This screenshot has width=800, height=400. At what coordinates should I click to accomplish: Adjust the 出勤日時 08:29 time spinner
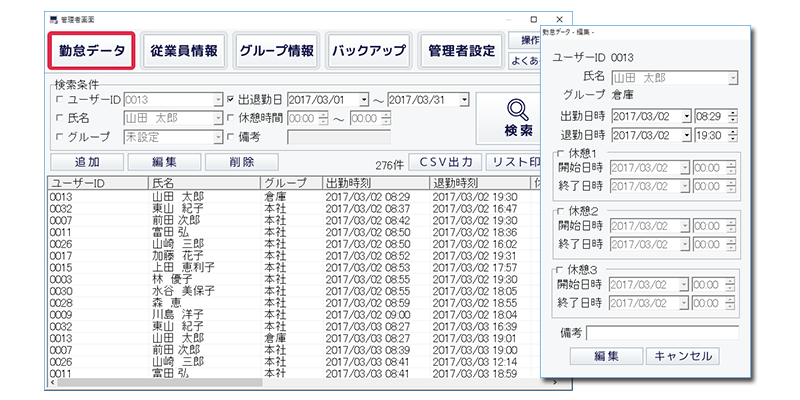[x=733, y=117]
